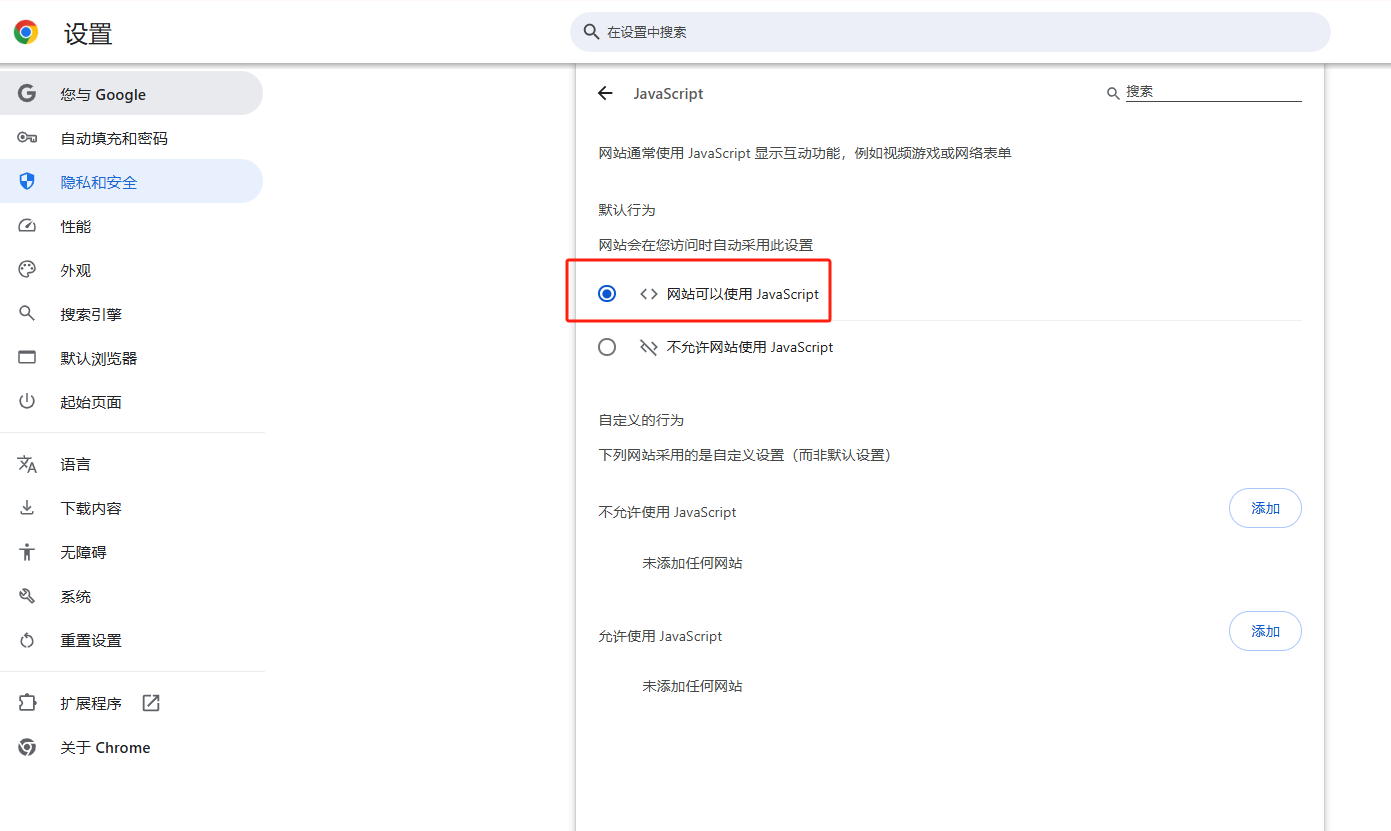Click the palette icon for 外观
Viewport: 1391px width, 831px height.
tap(27, 270)
